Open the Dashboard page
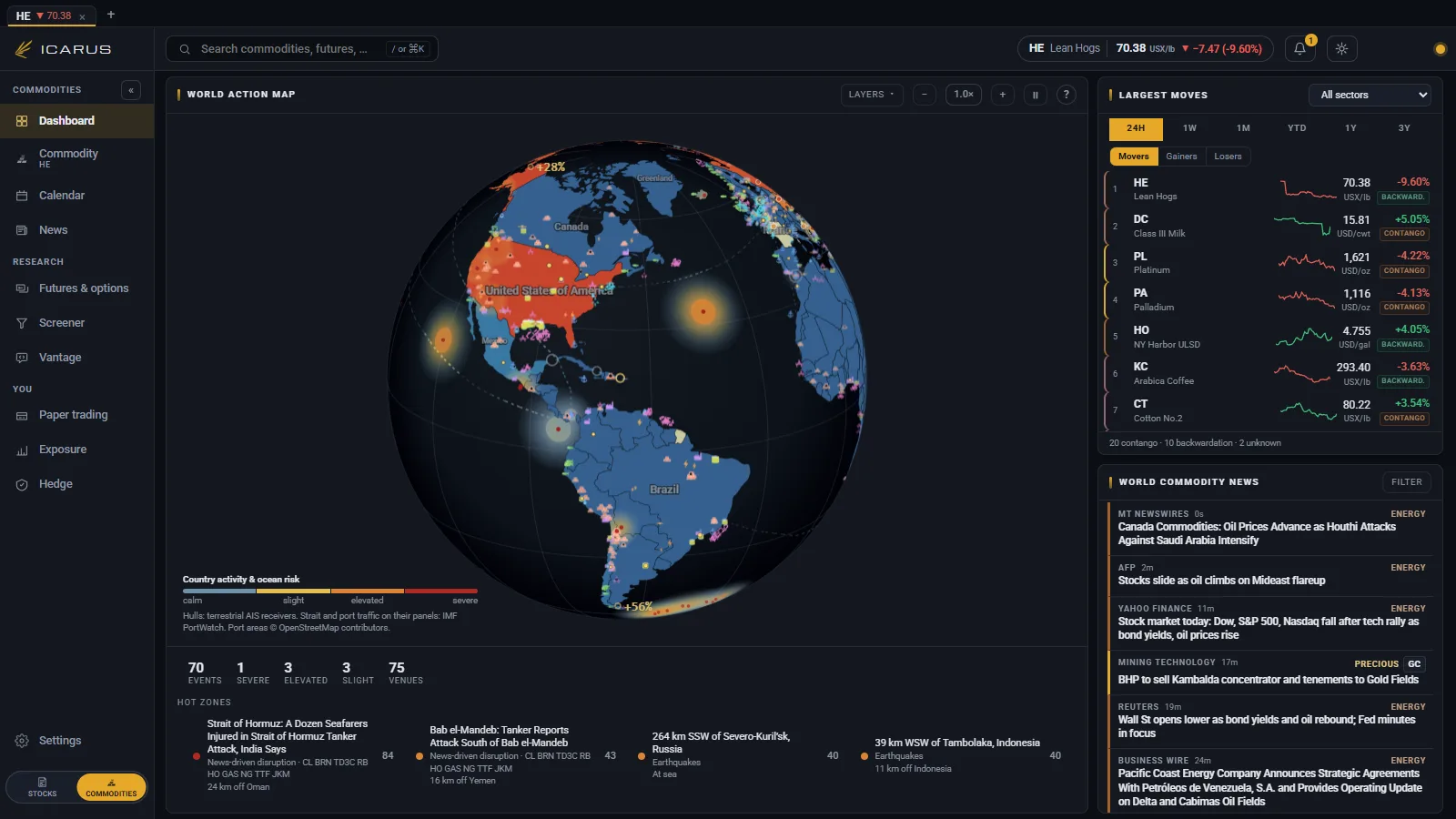This screenshot has height=819, width=1456. point(77,121)
